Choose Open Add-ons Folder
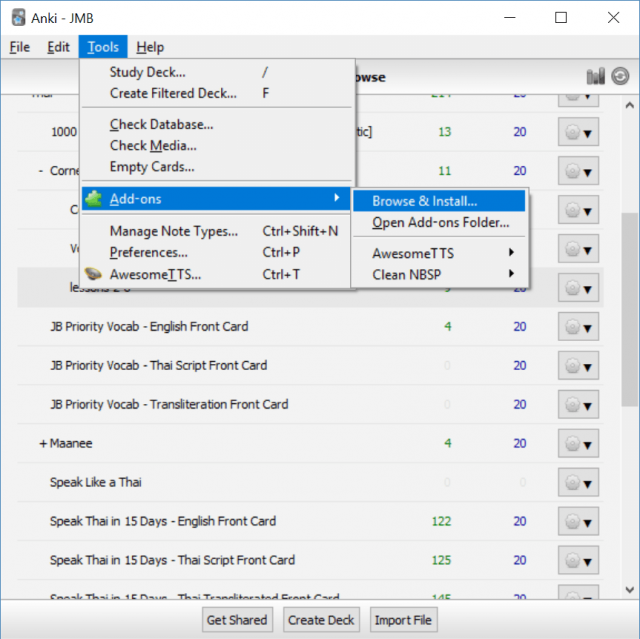Viewport: 640px width, 639px height. point(439,222)
